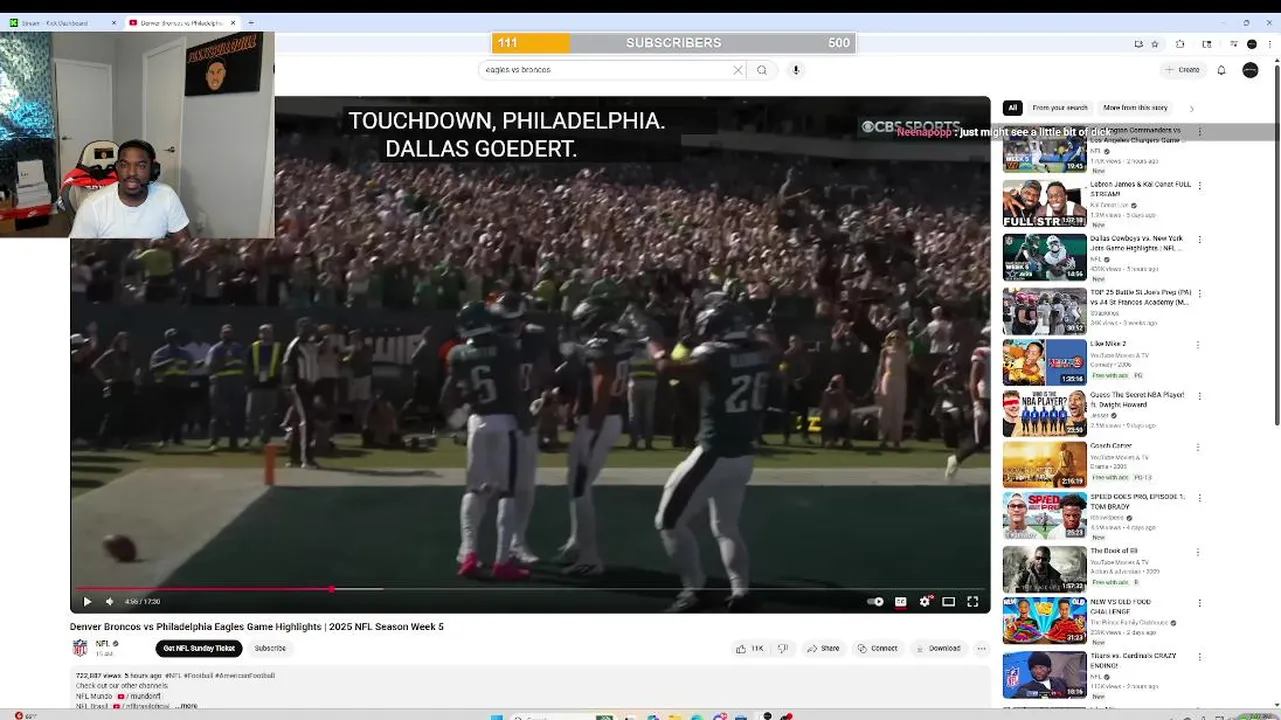Open The Book of Eli movie title
Screen dimensions: 1281x720
coord(1113,551)
